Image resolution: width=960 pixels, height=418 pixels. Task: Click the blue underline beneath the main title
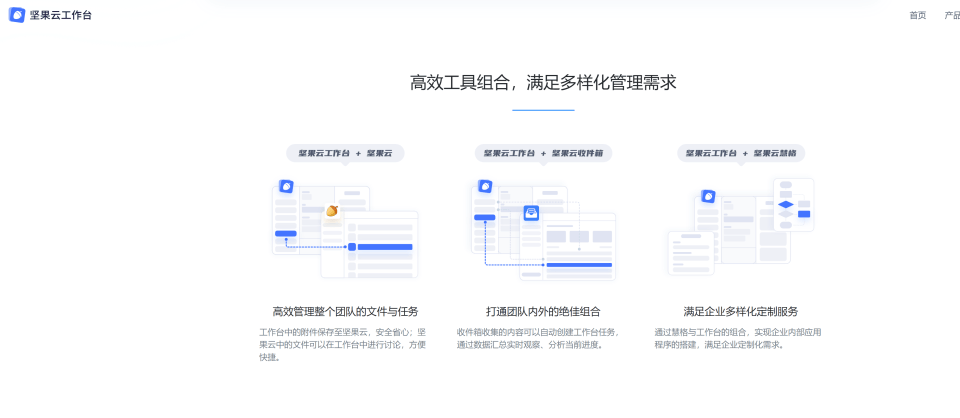pos(543,109)
